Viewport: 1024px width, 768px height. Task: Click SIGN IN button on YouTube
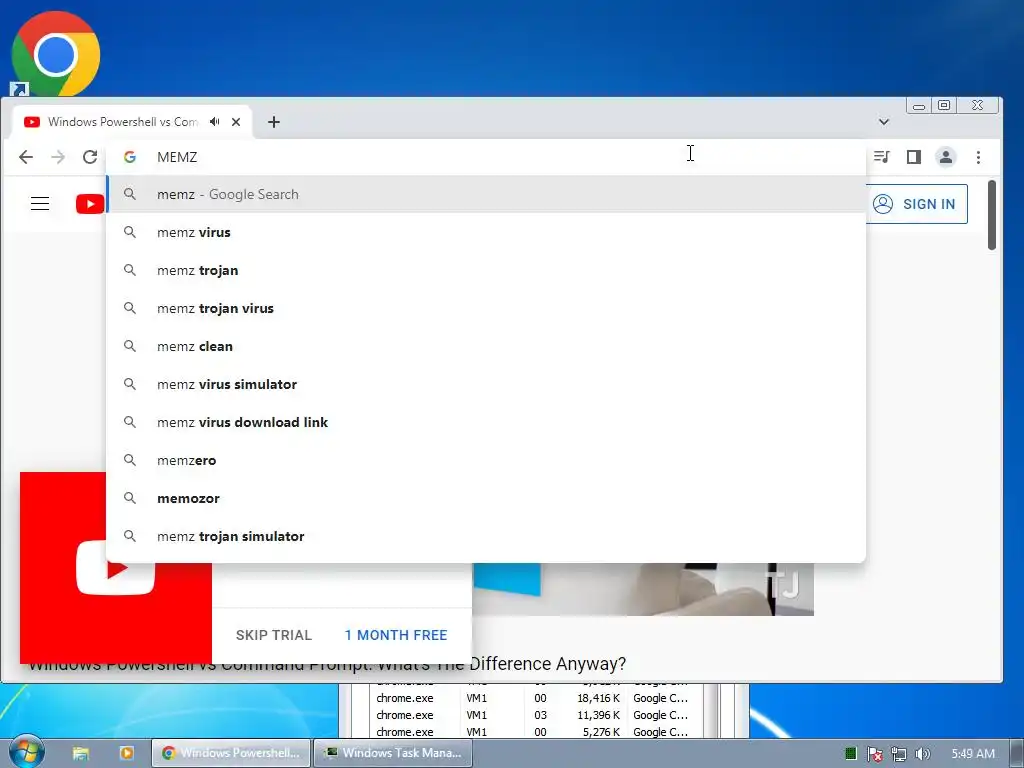(x=916, y=204)
